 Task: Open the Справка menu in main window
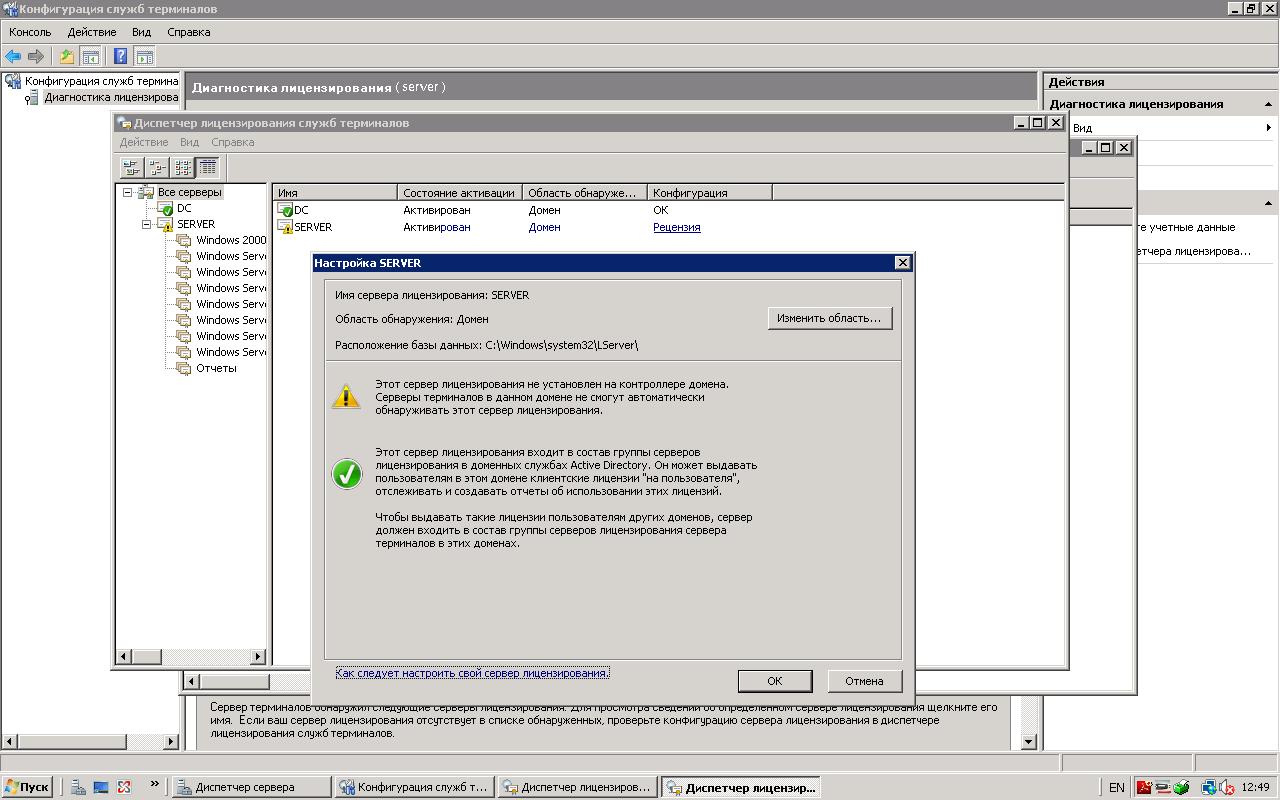coord(189,32)
